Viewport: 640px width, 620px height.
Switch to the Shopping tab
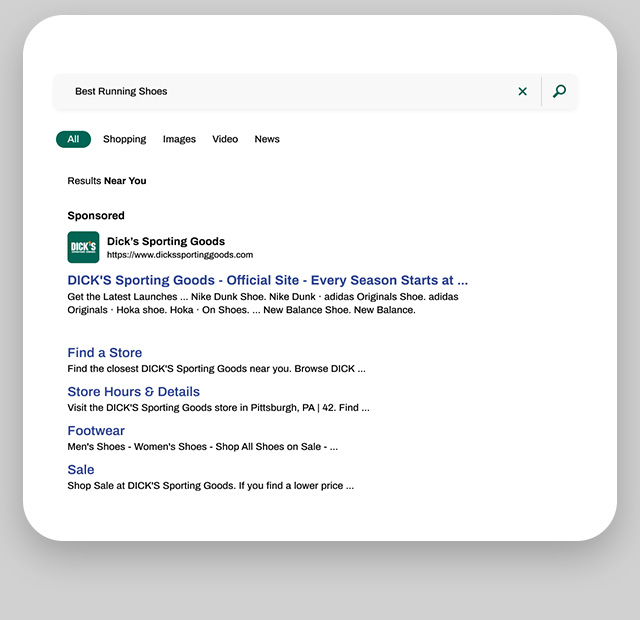124,139
